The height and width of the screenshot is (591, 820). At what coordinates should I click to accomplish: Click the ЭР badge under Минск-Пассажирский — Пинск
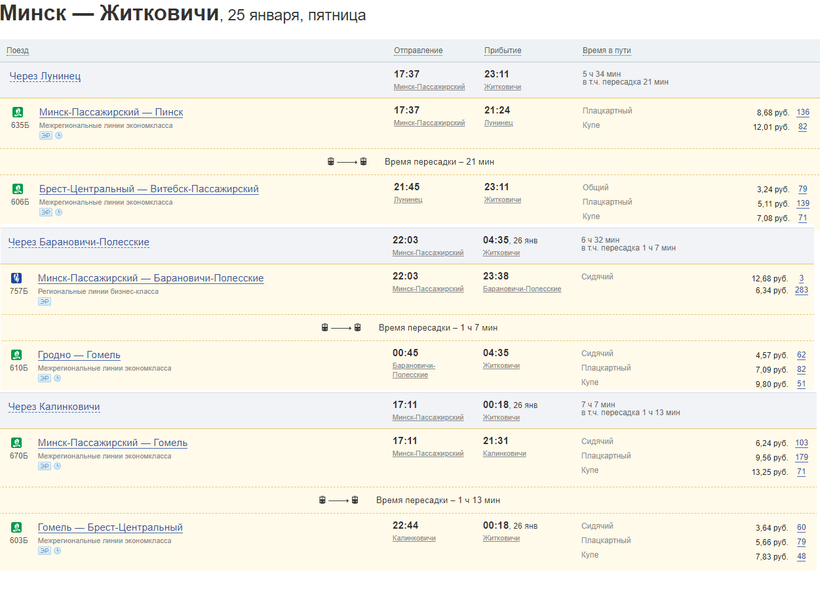click(x=46, y=135)
